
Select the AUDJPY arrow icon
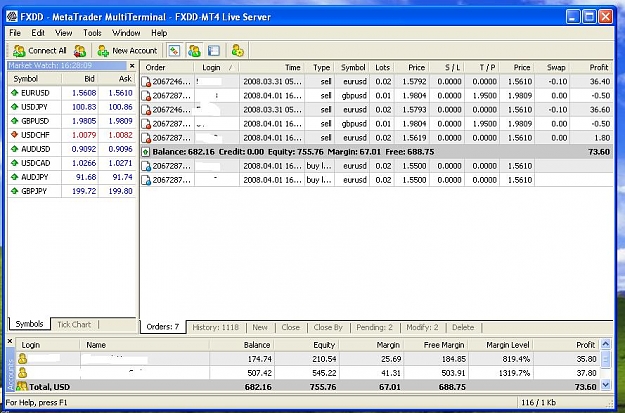(15, 177)
